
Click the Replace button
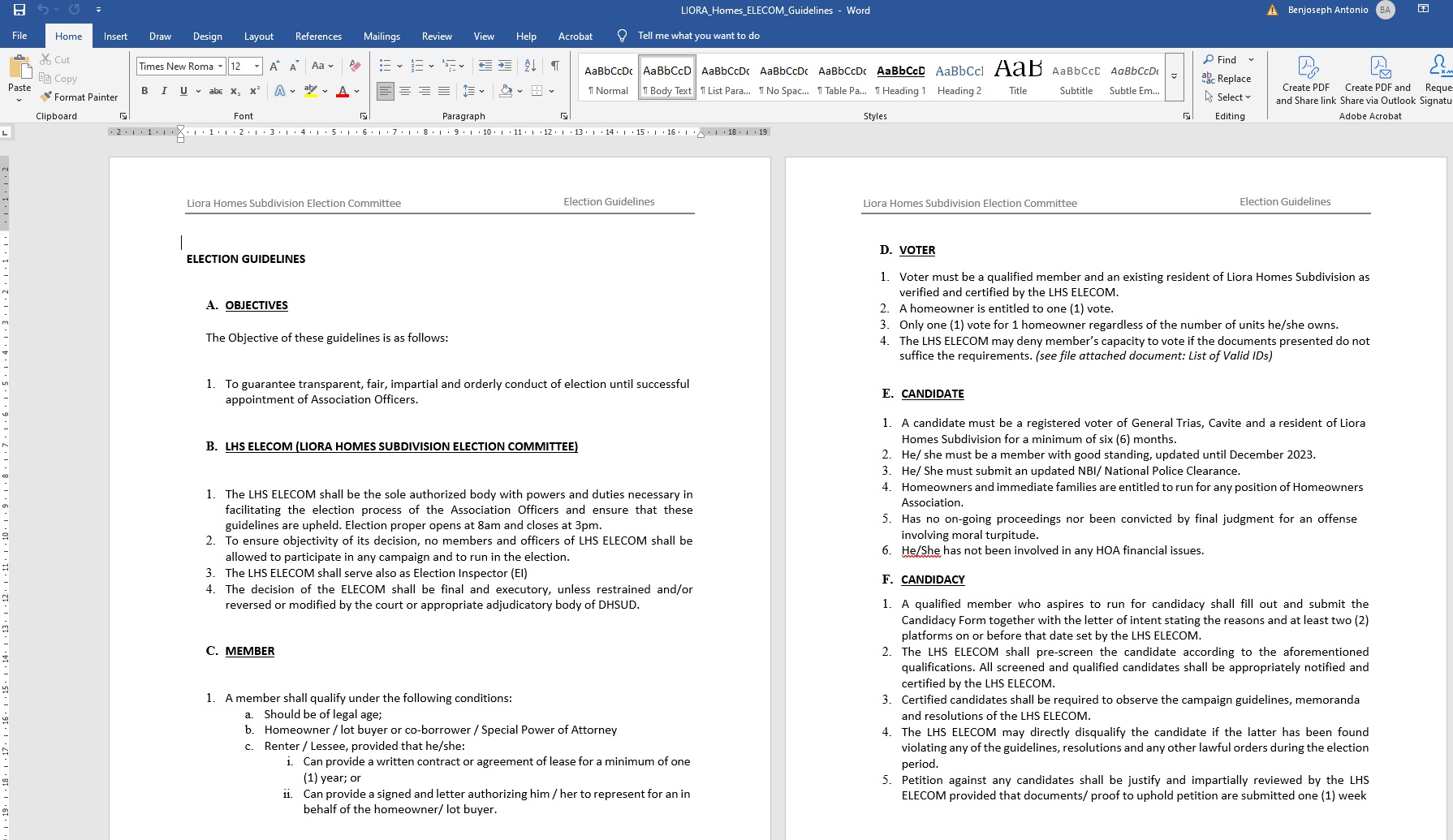[x=1227, y=79]
